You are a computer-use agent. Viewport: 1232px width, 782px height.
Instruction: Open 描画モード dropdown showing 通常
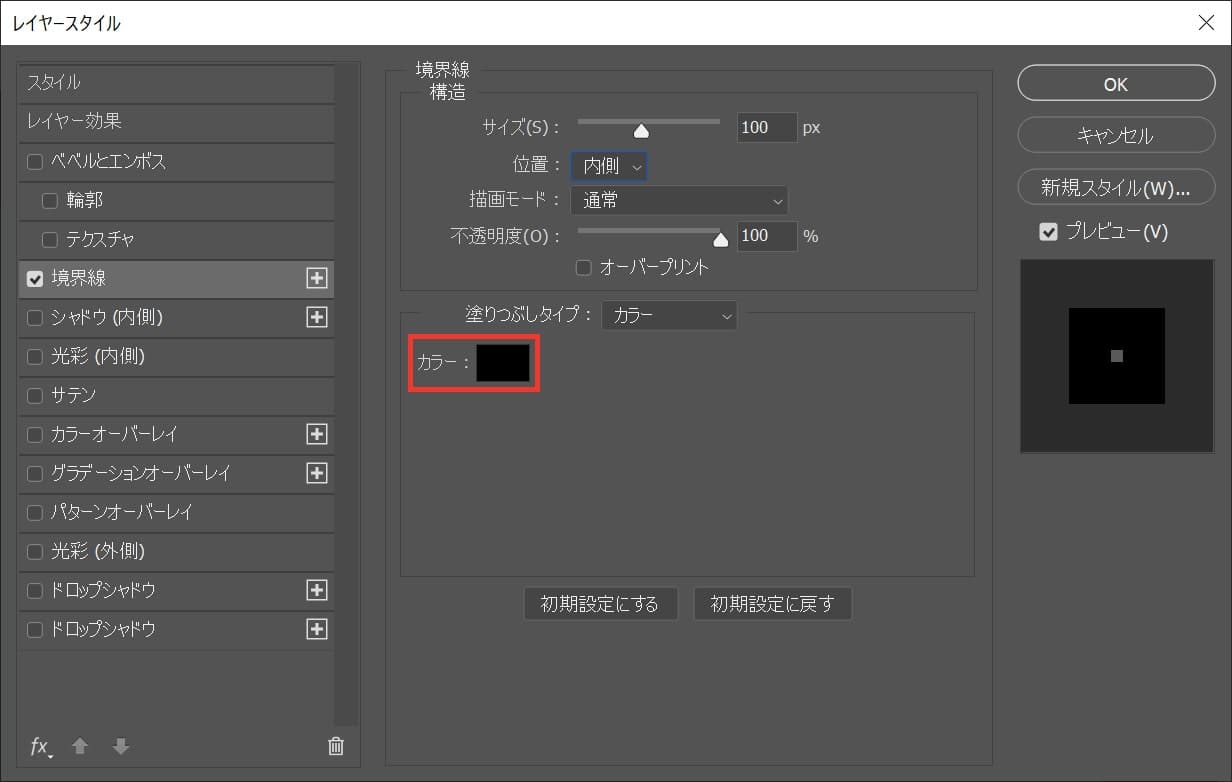pyautogui.click(x=679, y=200)
